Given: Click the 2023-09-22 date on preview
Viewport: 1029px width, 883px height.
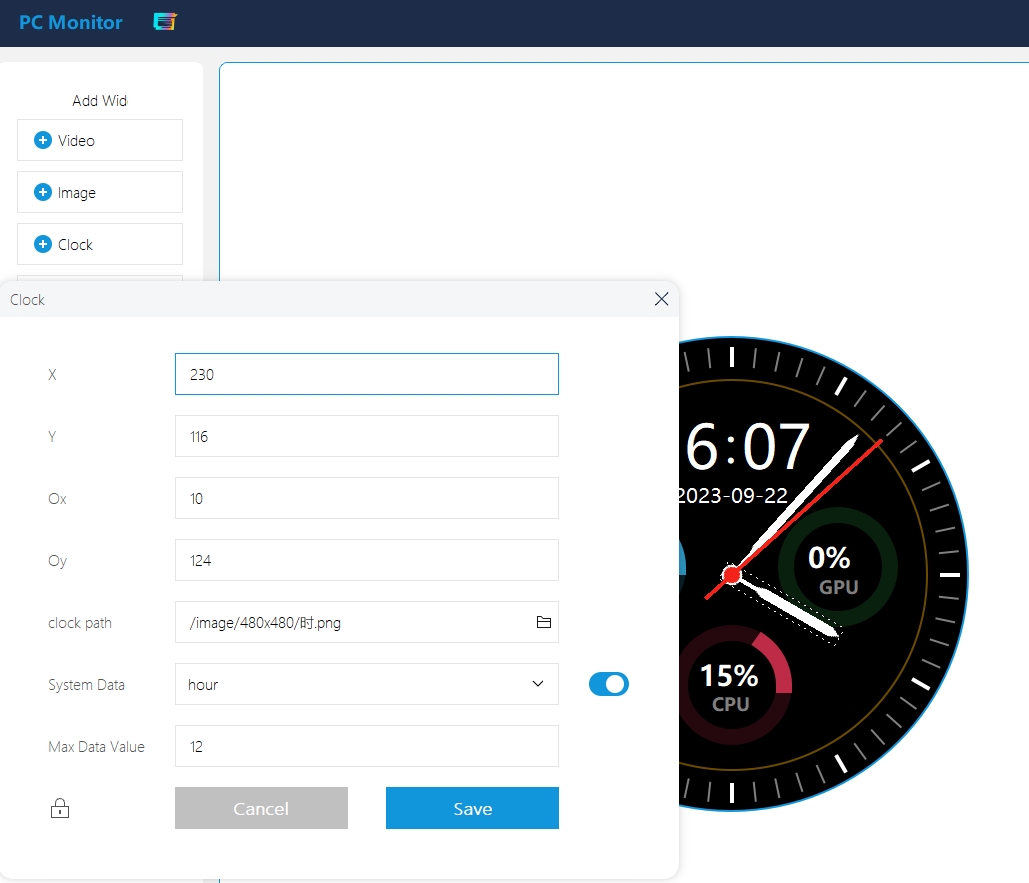Looking at the screenshot, I should point(732,495).
